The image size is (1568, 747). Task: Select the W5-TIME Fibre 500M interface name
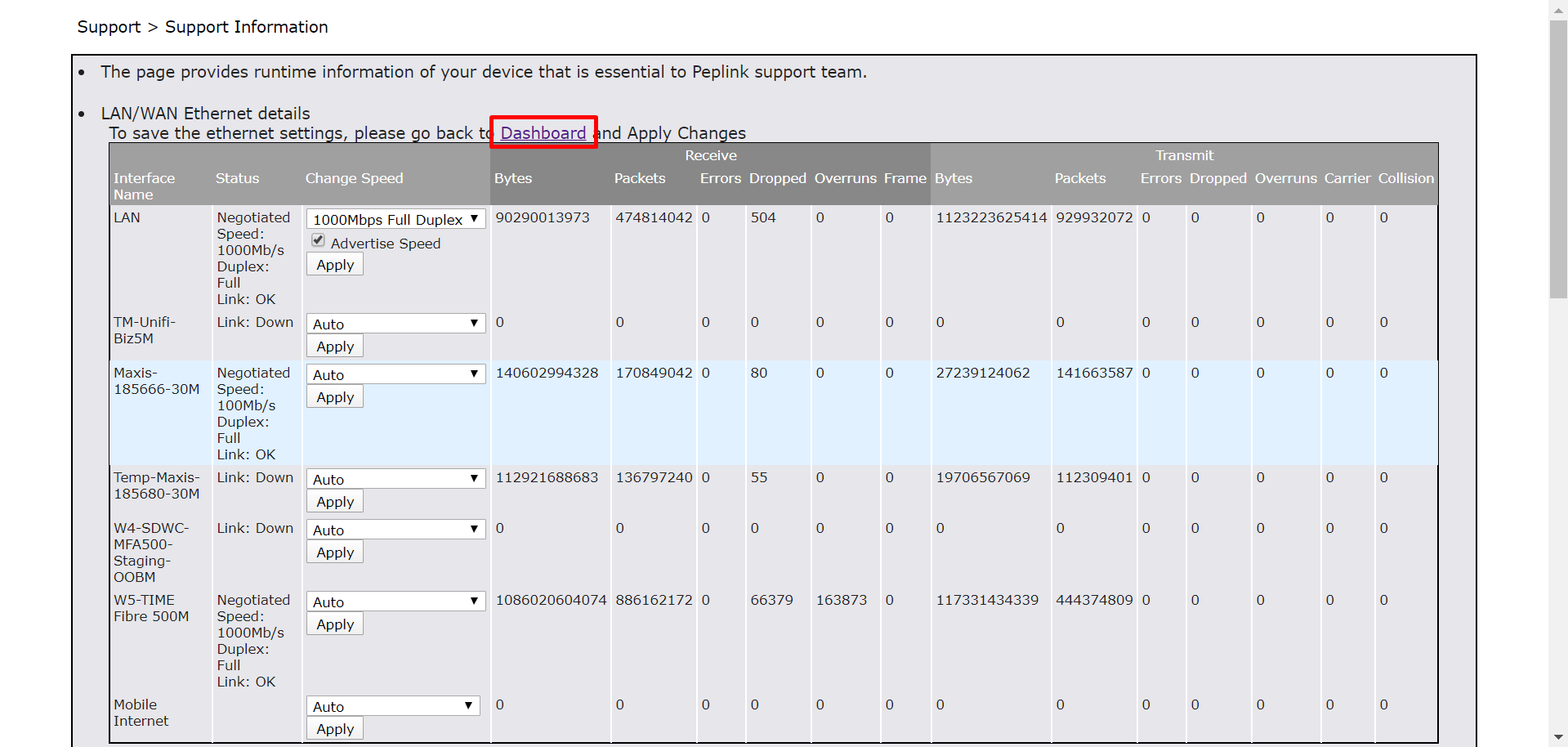coord(151,608)
